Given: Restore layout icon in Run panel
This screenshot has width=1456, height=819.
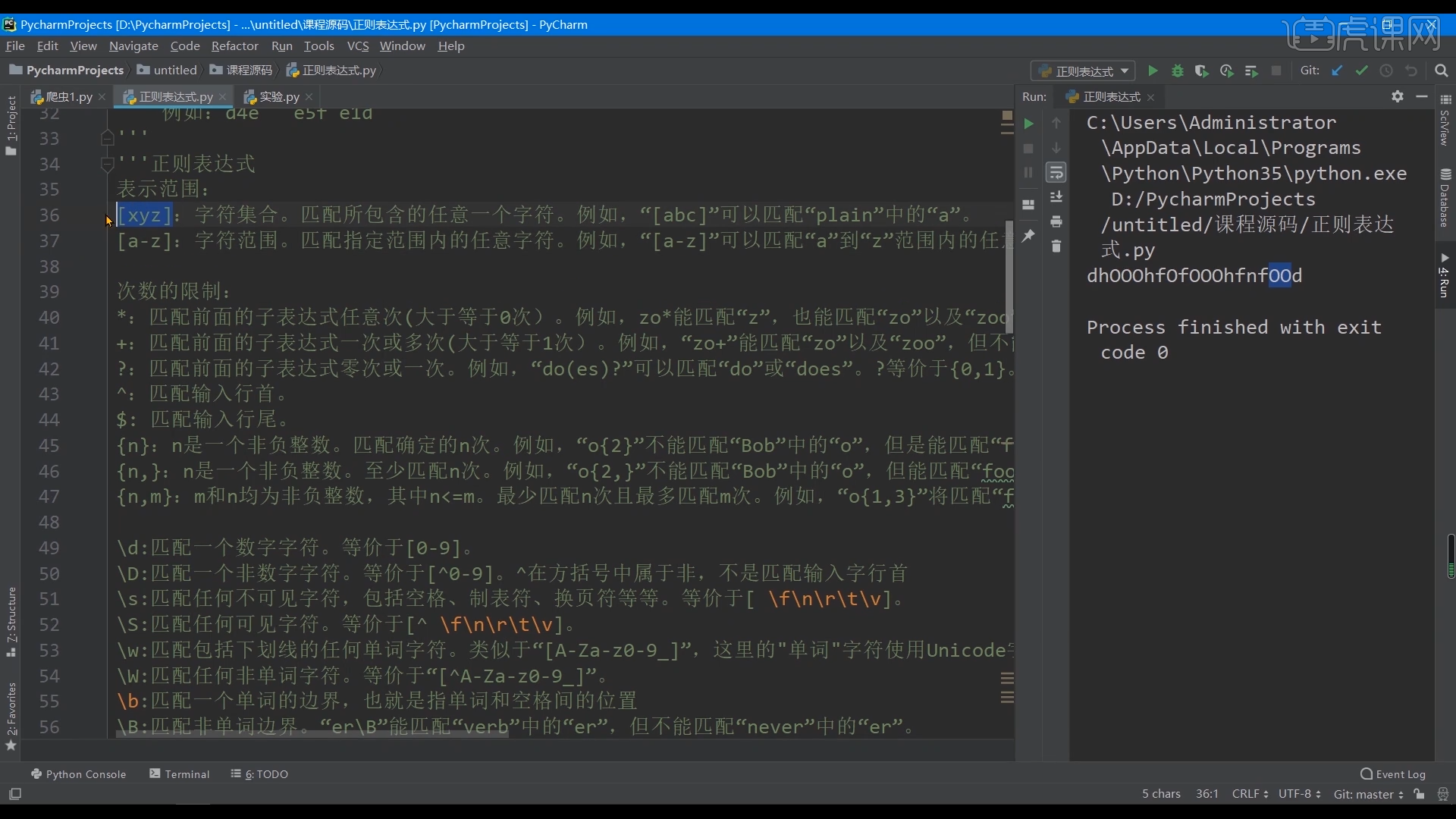Looking at the screenshot, I should point(1028,205).
